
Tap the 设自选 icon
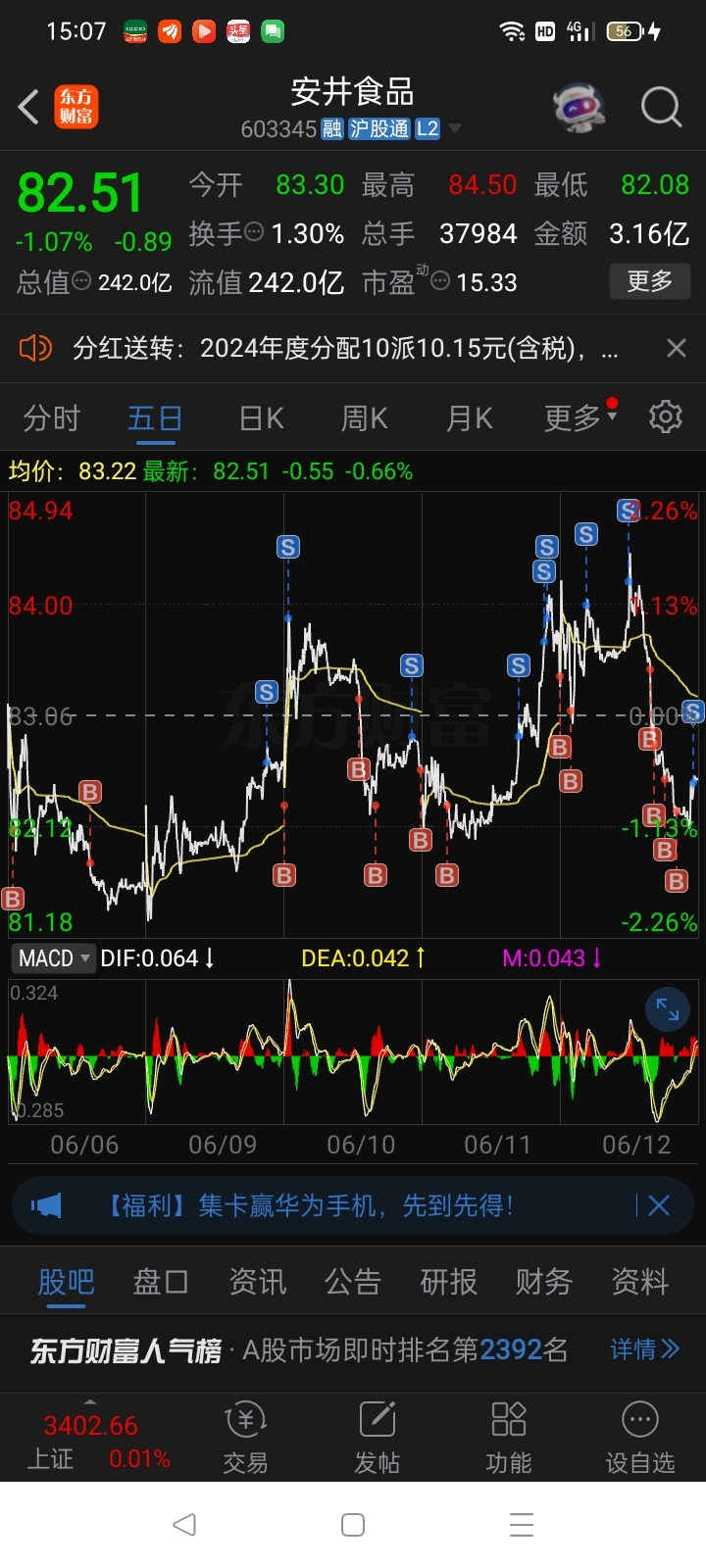tap(640, 1438)
